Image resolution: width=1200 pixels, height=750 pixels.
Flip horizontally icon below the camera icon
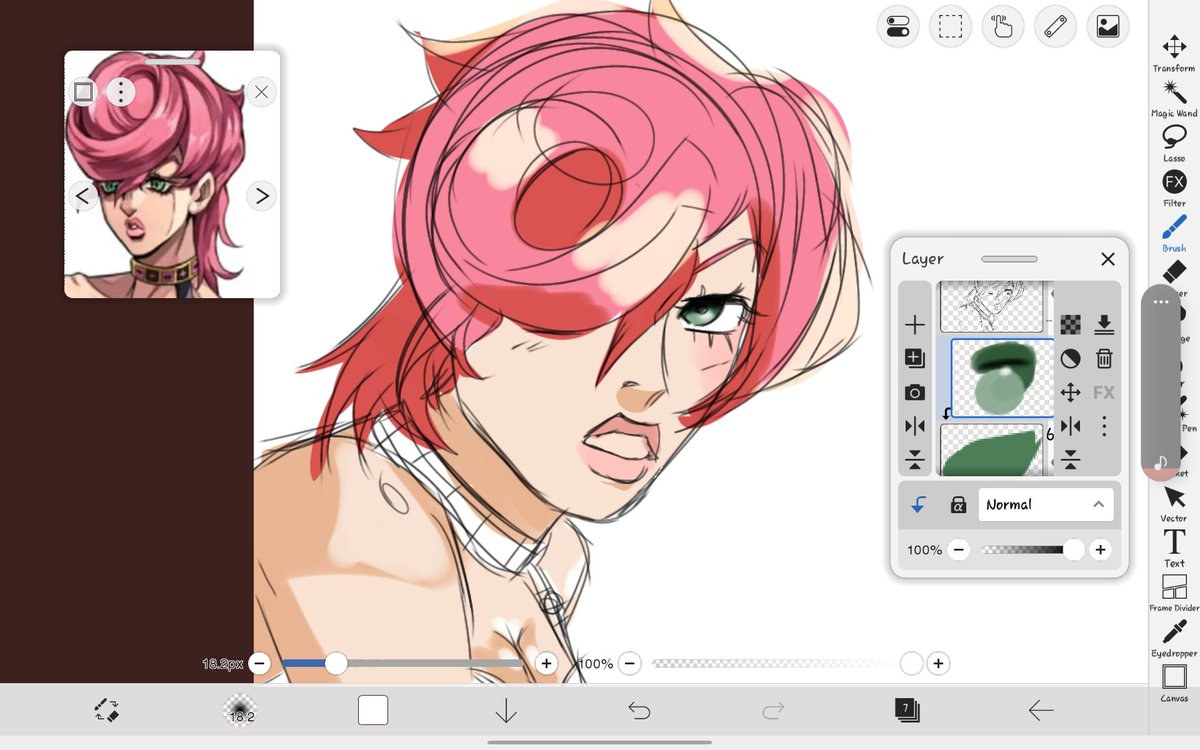pyautogui.click(x=915, y=427)
